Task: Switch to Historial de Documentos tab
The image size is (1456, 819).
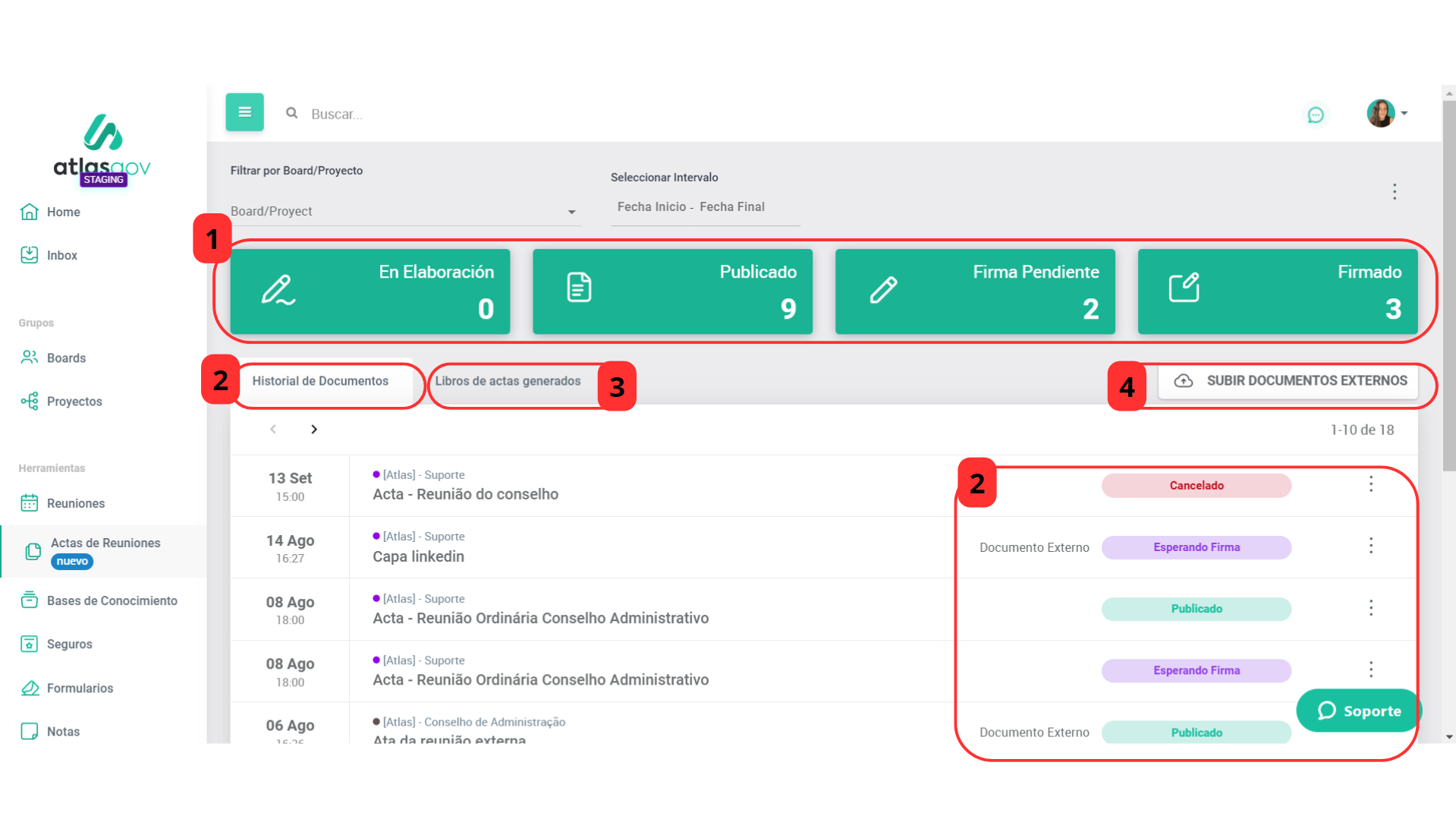Action: 320,381
